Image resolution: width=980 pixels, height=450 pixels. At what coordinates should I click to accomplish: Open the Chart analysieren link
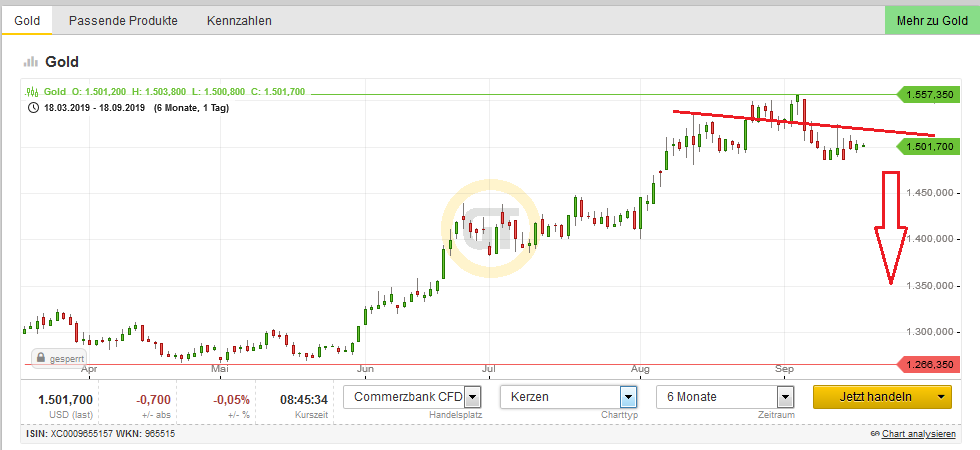(918, 434)
